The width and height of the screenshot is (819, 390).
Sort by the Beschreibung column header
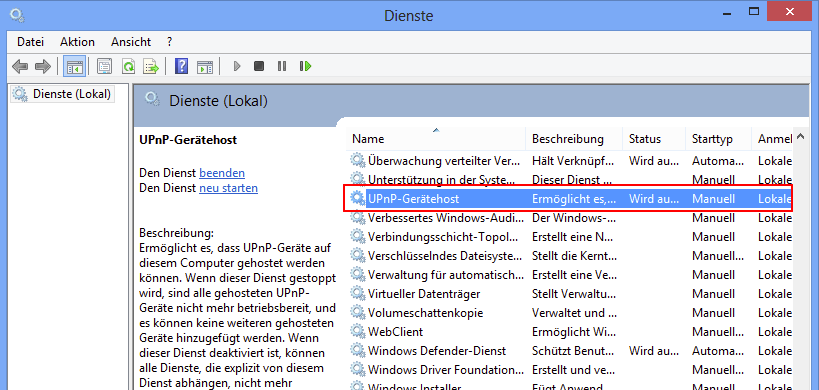[574, 139]
